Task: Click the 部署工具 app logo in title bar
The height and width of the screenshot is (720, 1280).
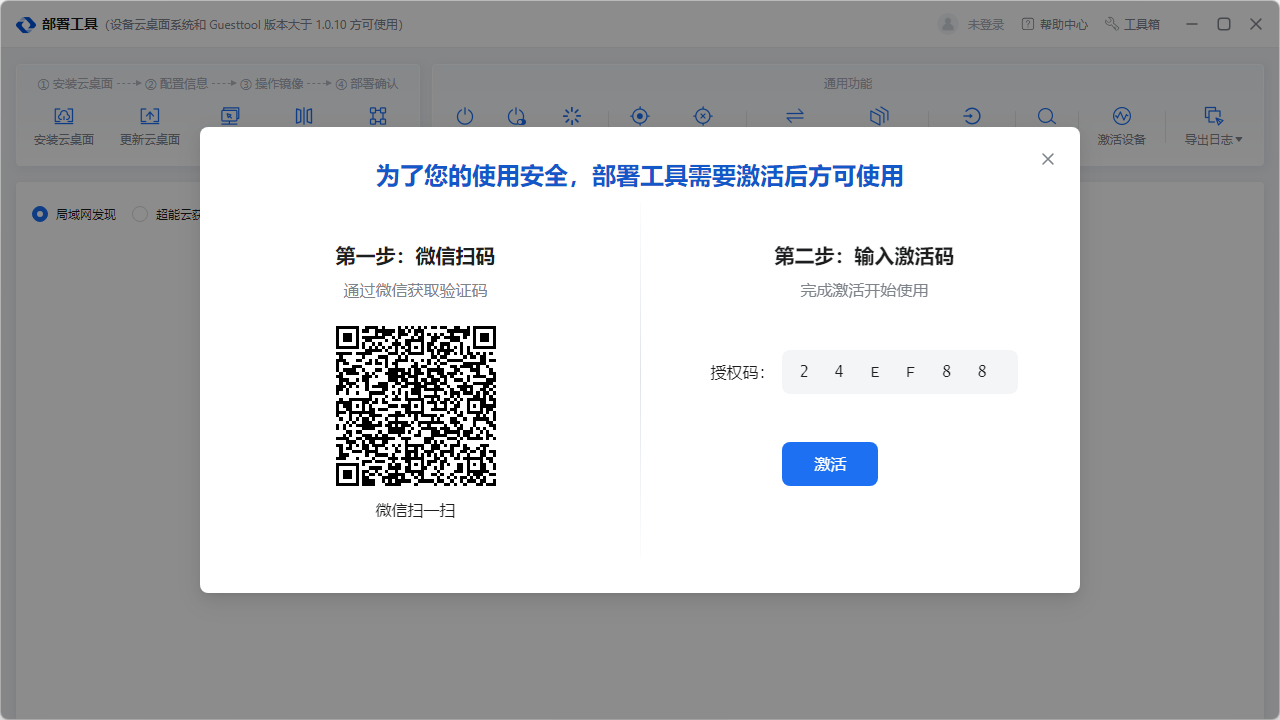Action: click(26, 24)
